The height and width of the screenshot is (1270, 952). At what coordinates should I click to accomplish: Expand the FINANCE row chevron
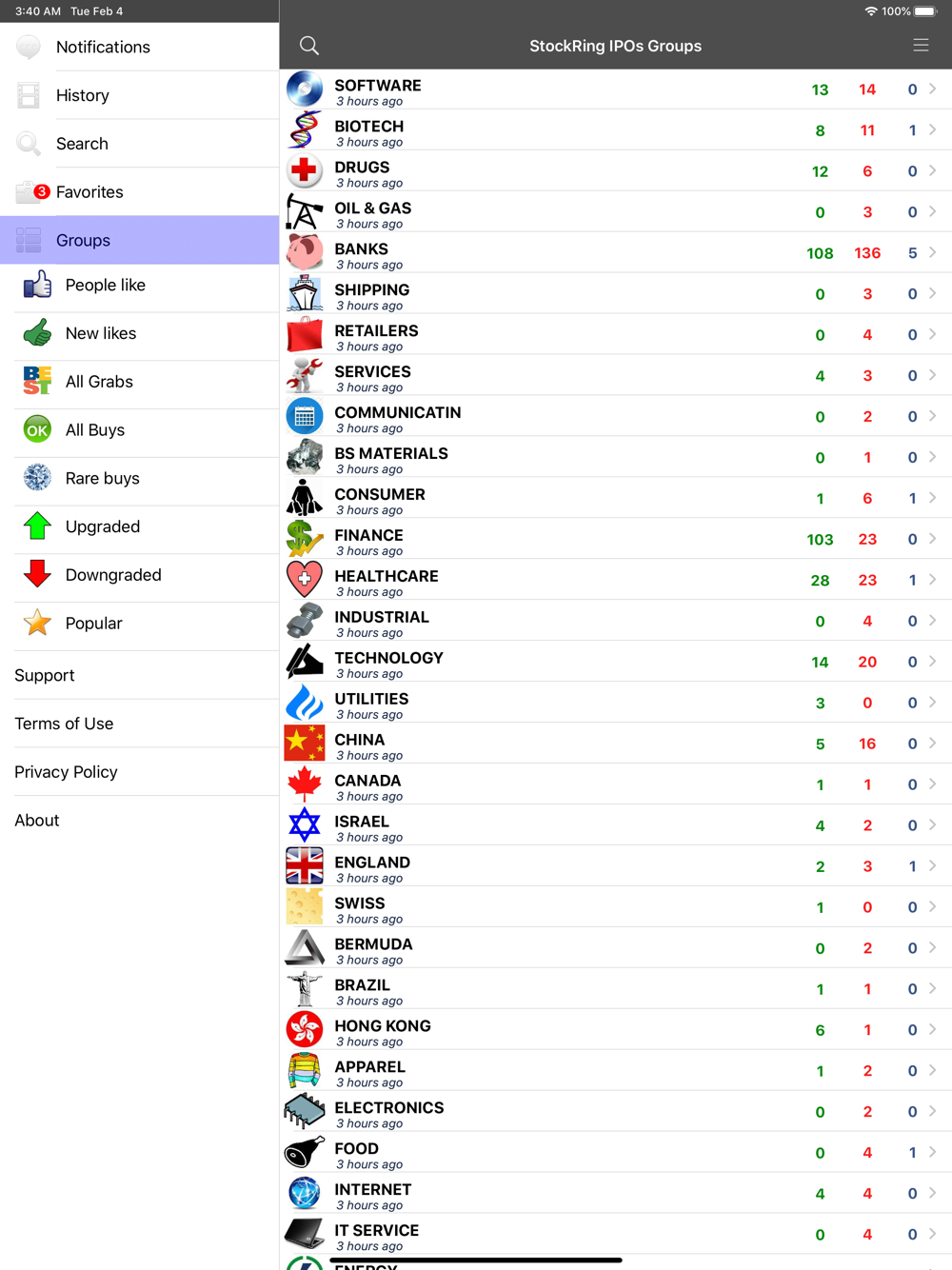(933, 539)
